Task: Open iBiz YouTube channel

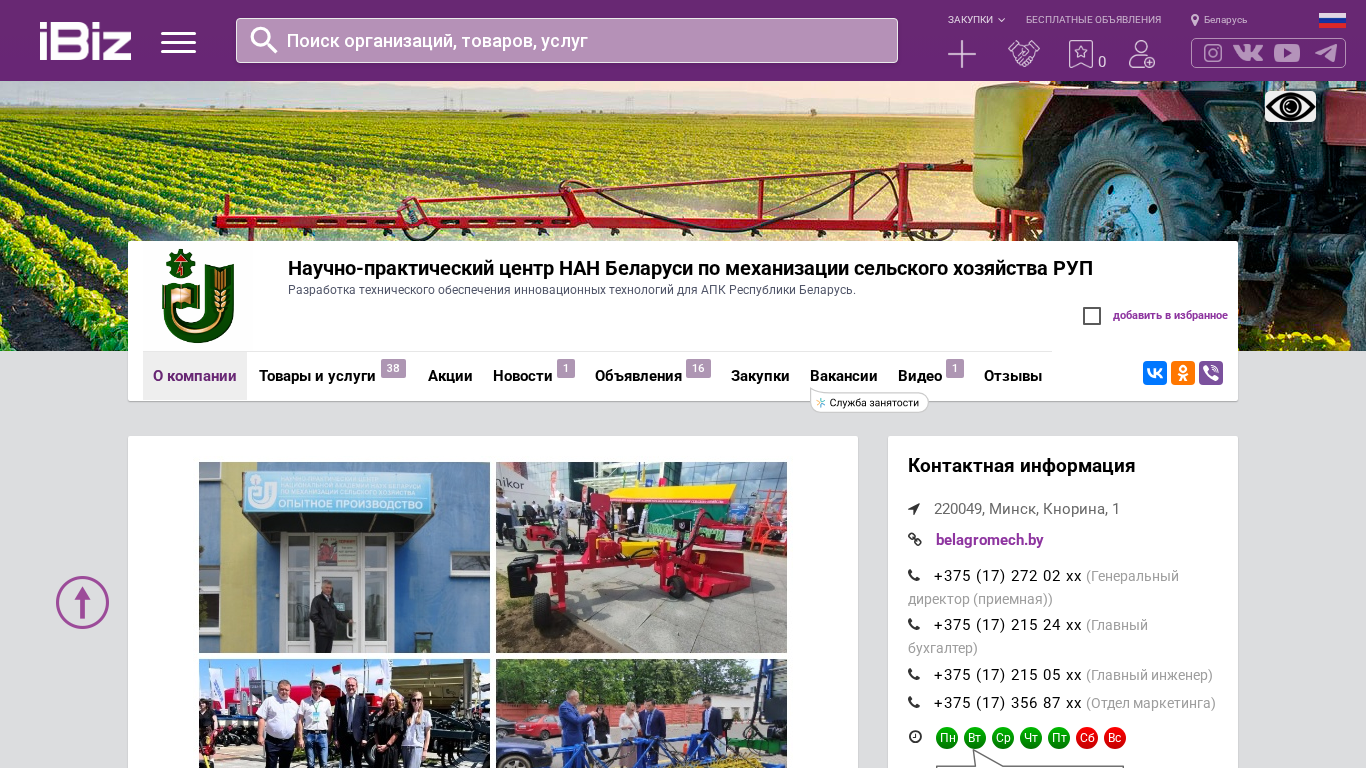Action: point(1287,53)
